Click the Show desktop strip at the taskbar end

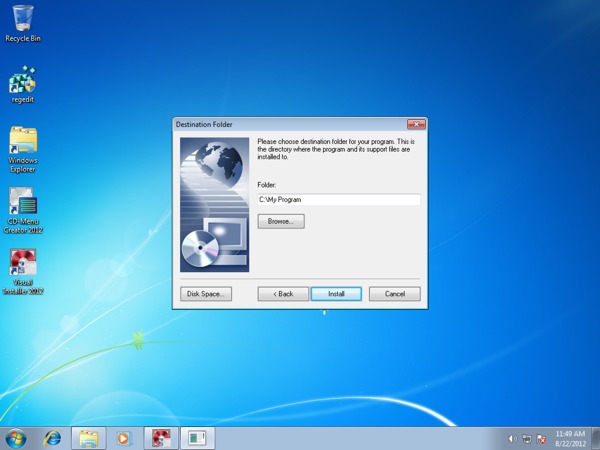pos(596,439)
